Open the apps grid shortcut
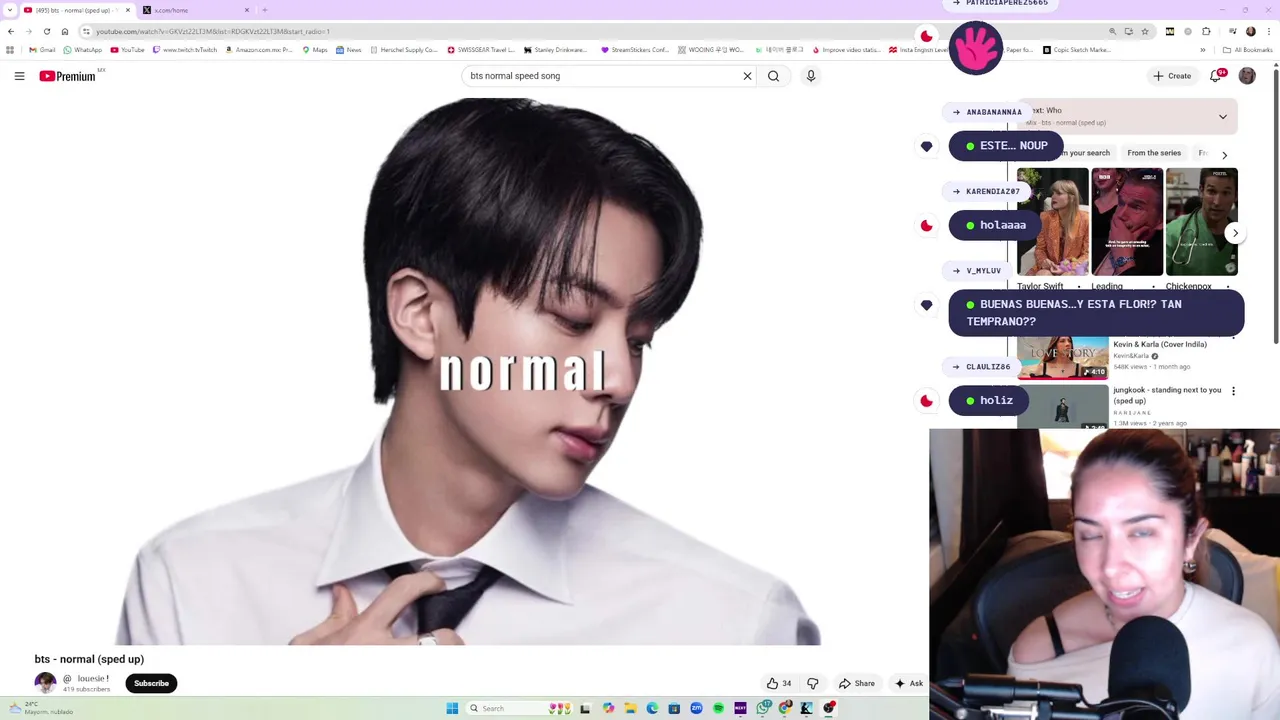Image resolution: width=1280 pixels, height=720 pixels. [10, 50]
